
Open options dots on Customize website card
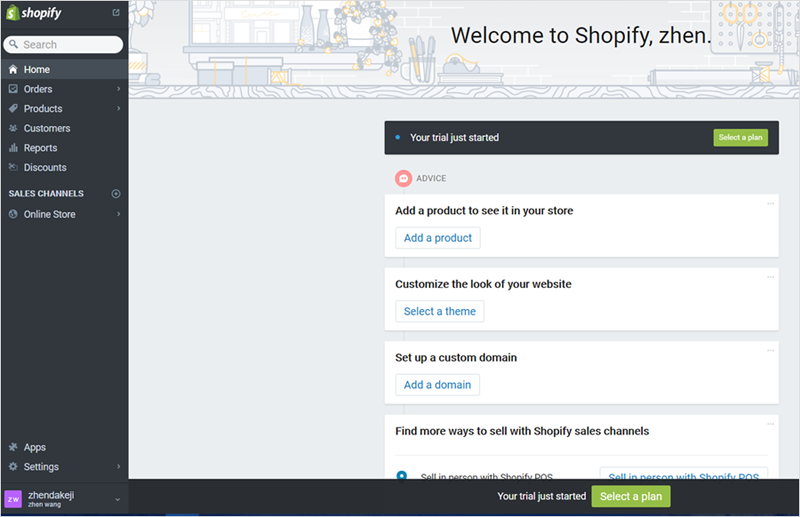tap(770, 277)
